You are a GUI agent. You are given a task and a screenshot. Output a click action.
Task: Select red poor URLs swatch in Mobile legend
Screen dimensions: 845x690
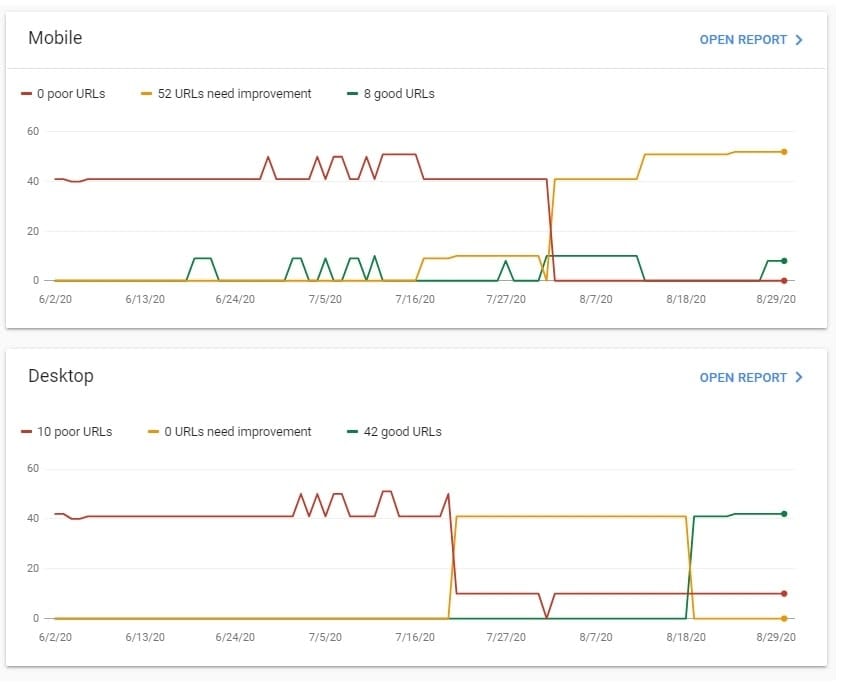click(x=26, y=94)
